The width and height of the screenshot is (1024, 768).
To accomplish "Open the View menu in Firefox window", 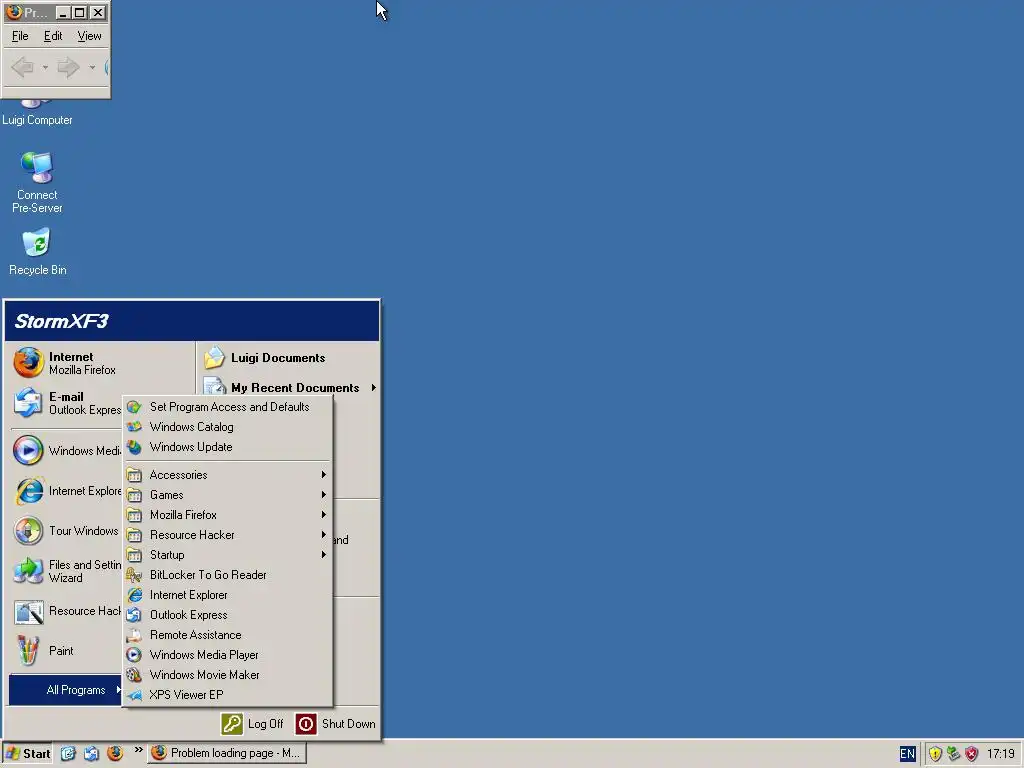I will click(89, 37).
